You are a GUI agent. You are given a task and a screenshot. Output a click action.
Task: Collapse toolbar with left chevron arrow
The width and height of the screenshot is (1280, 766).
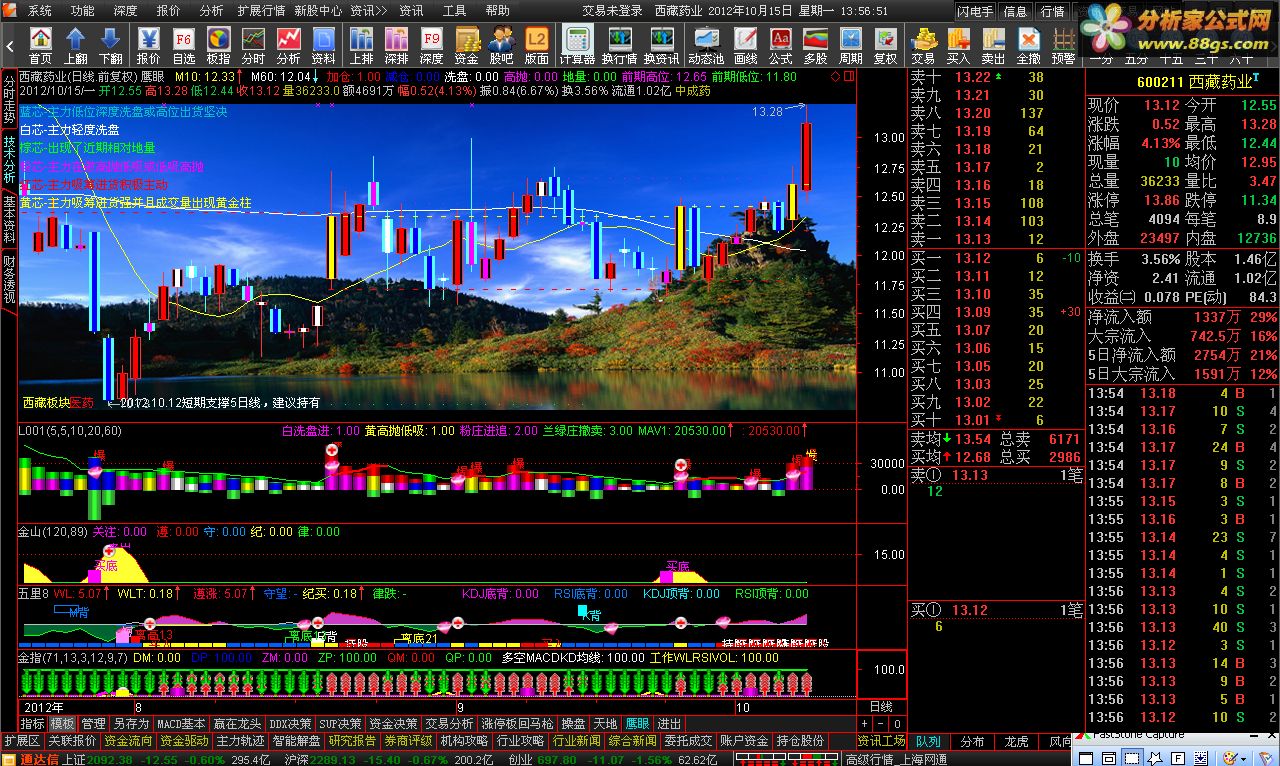[10, 46]
